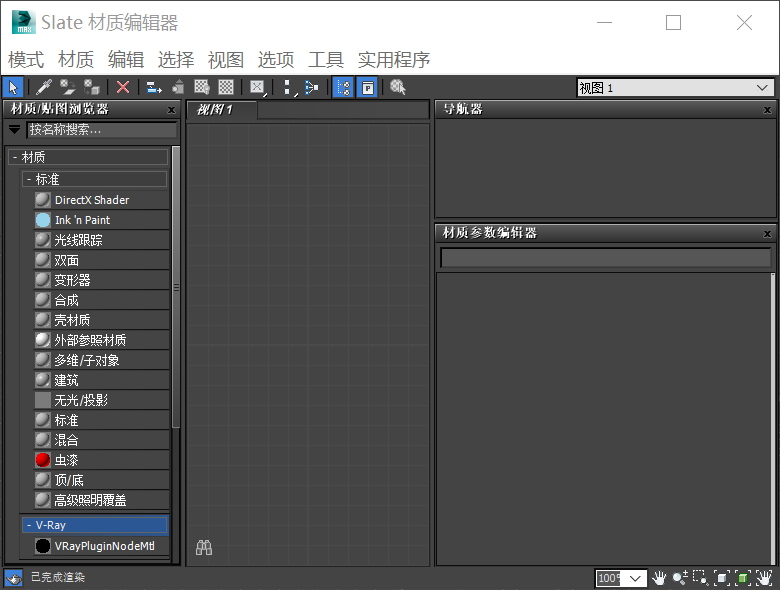Click Lay Out All vertical flyout icon
Screen dimensions: 780x590
click(x=290, y=88)
